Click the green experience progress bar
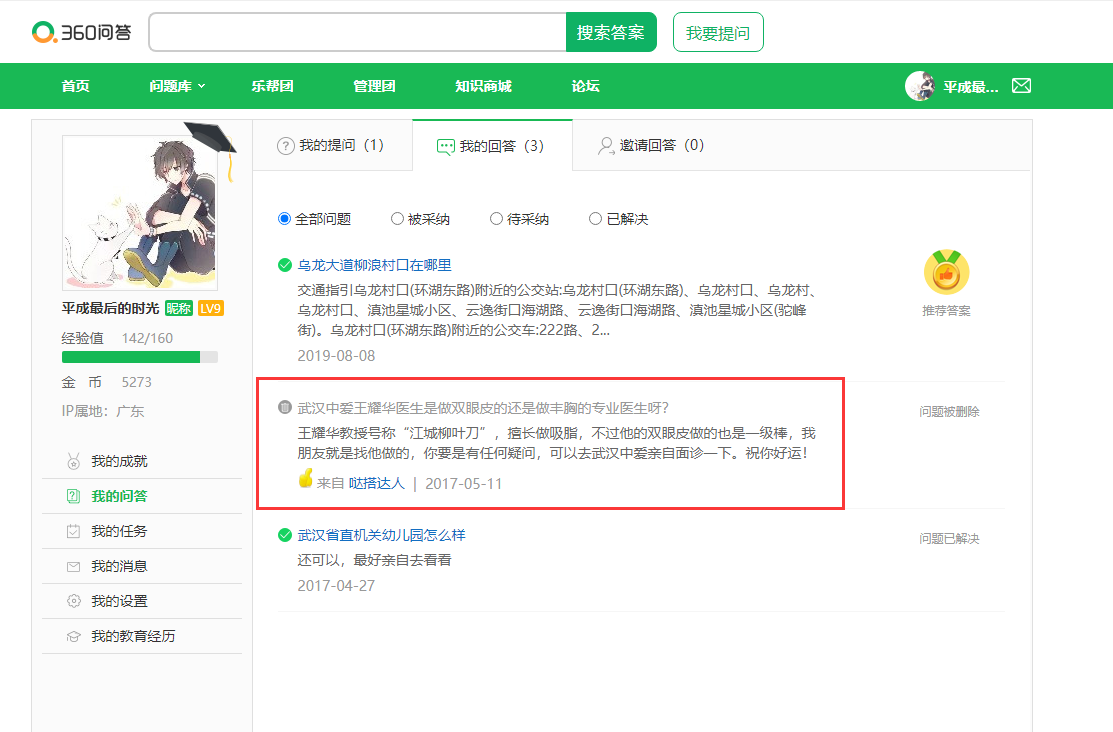 140,357
